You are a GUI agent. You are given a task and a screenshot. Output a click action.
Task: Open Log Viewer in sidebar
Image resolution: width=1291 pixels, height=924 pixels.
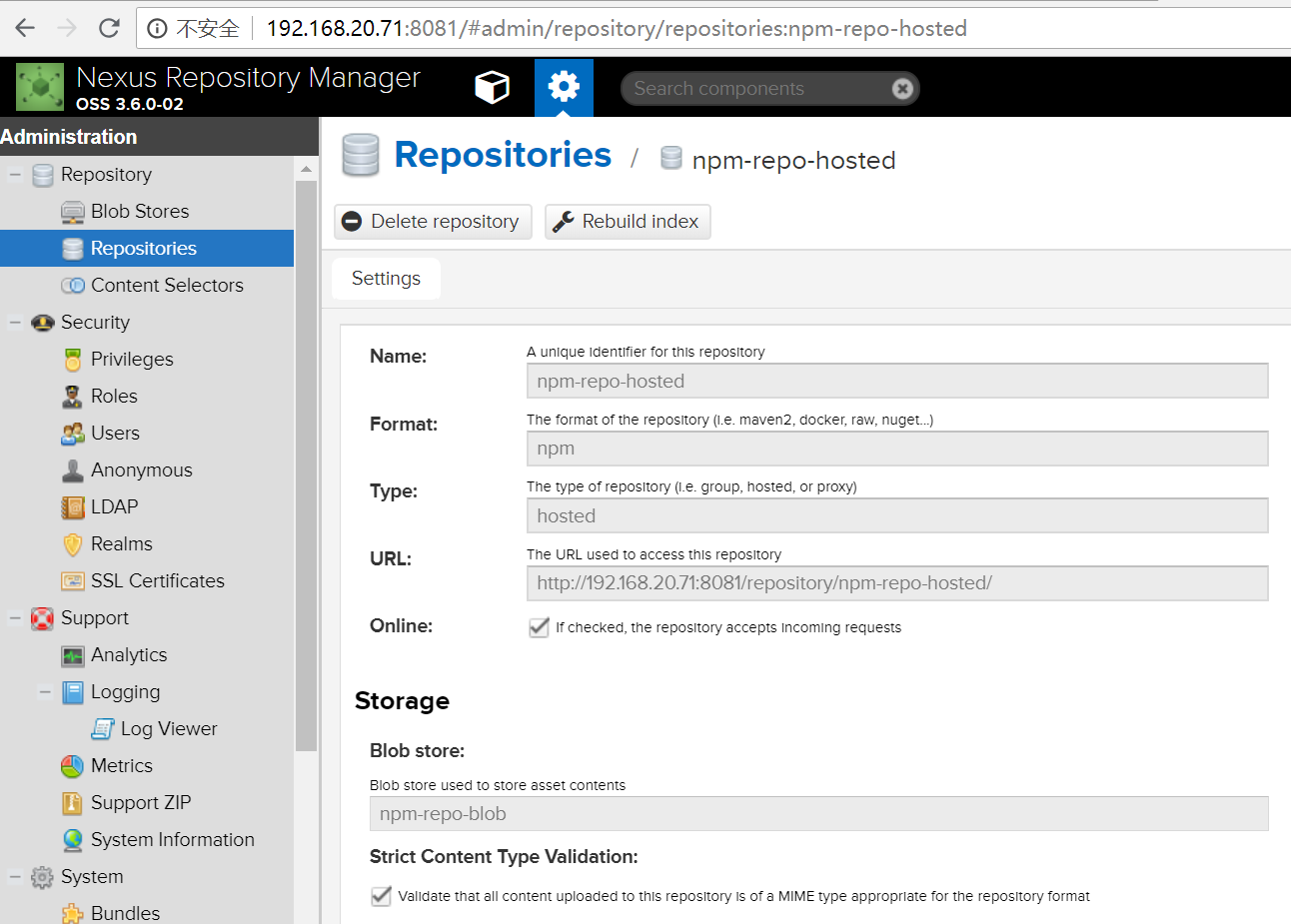pos(169,729)
